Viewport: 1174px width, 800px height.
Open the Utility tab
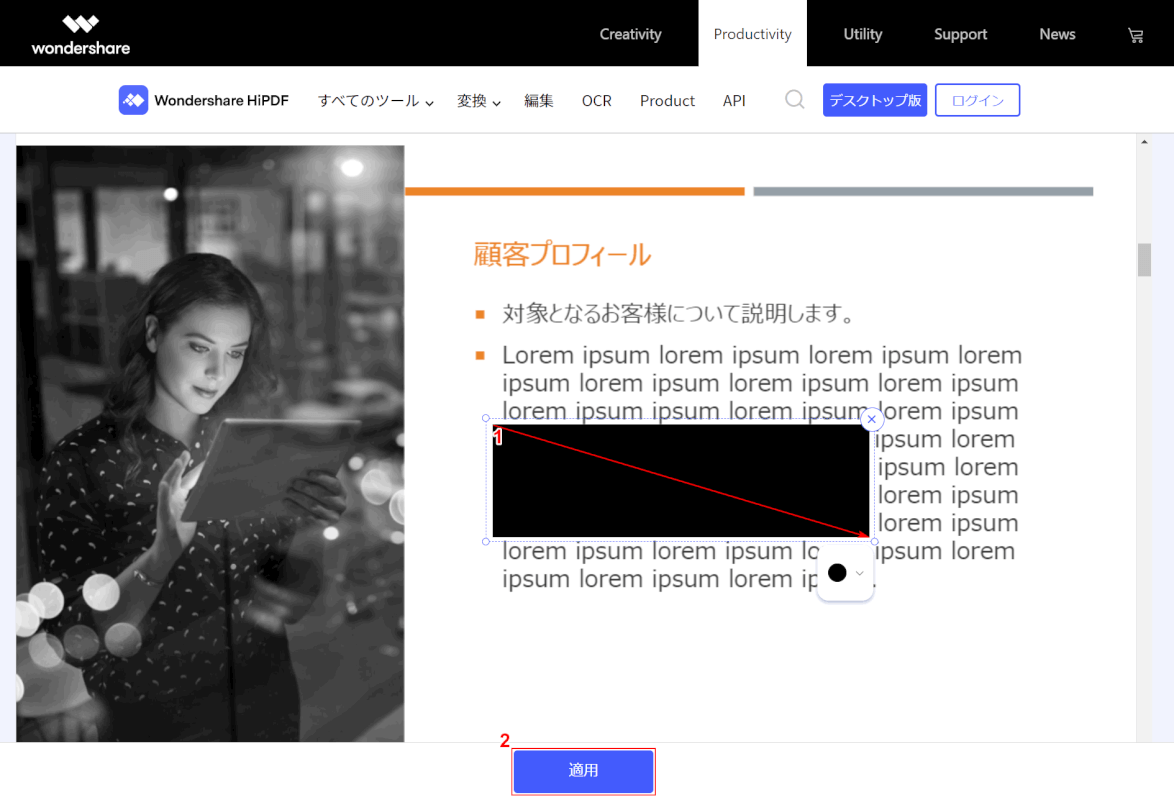(862, 34)
